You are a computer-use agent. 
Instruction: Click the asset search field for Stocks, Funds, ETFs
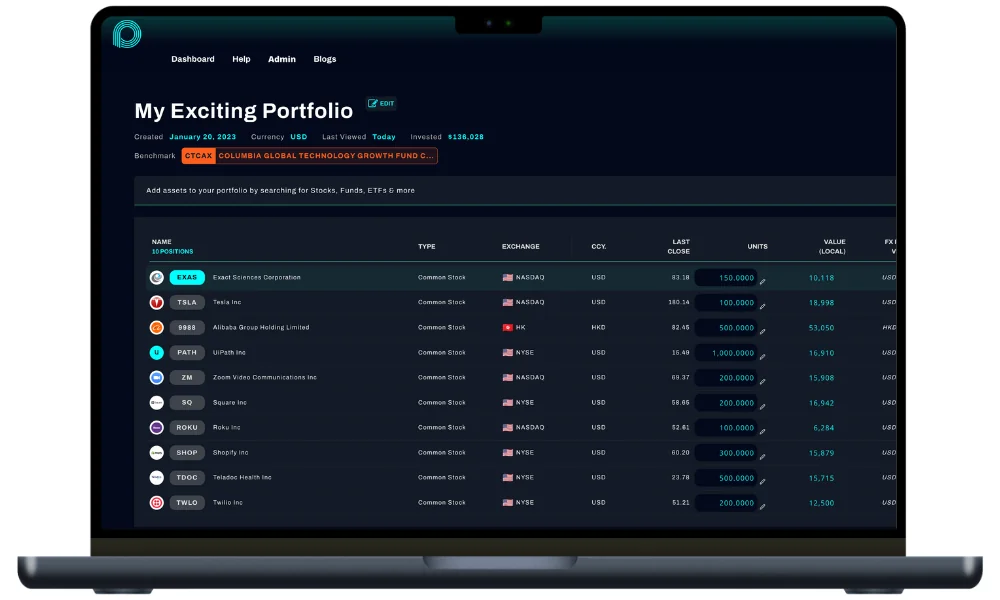coord(500,190)
